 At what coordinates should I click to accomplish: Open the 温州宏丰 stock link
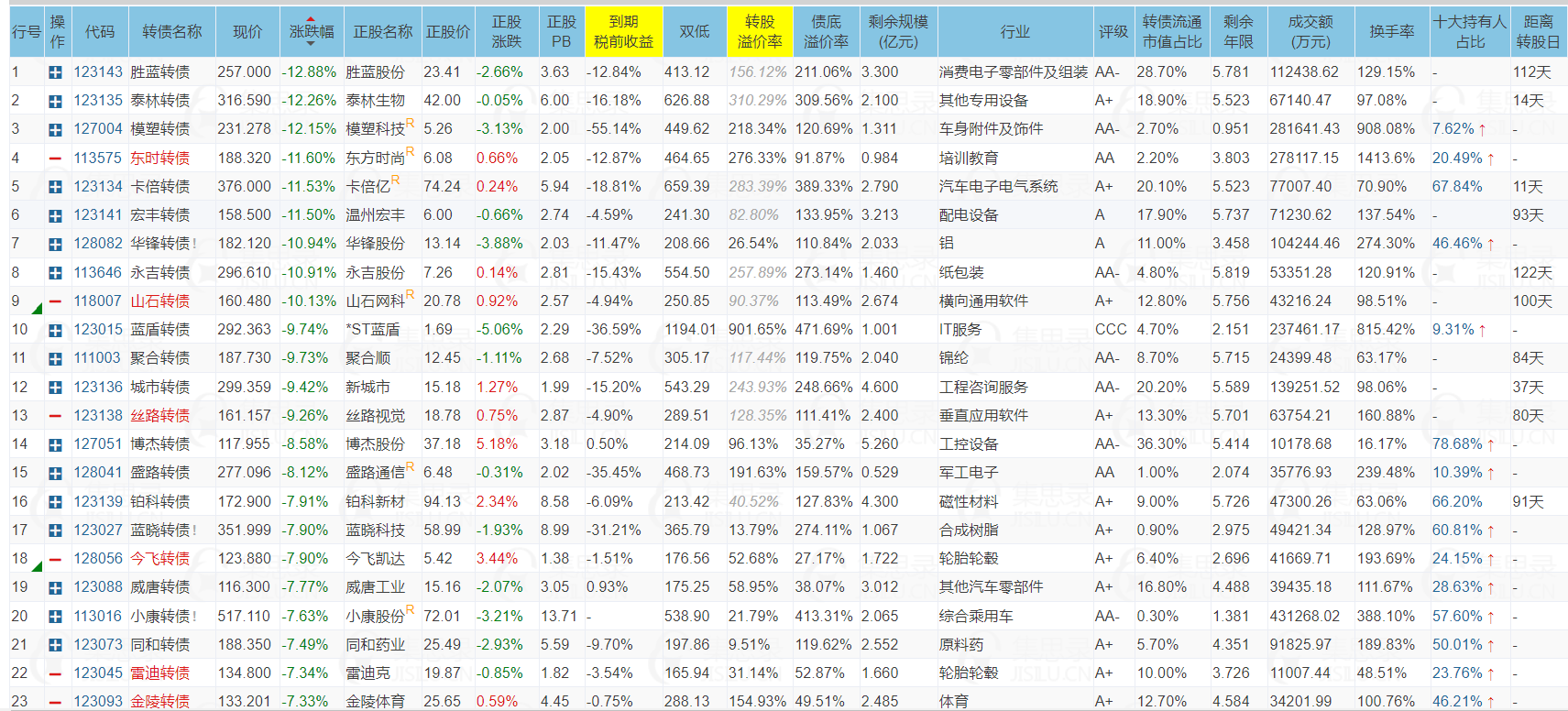[x=376, y=215]
